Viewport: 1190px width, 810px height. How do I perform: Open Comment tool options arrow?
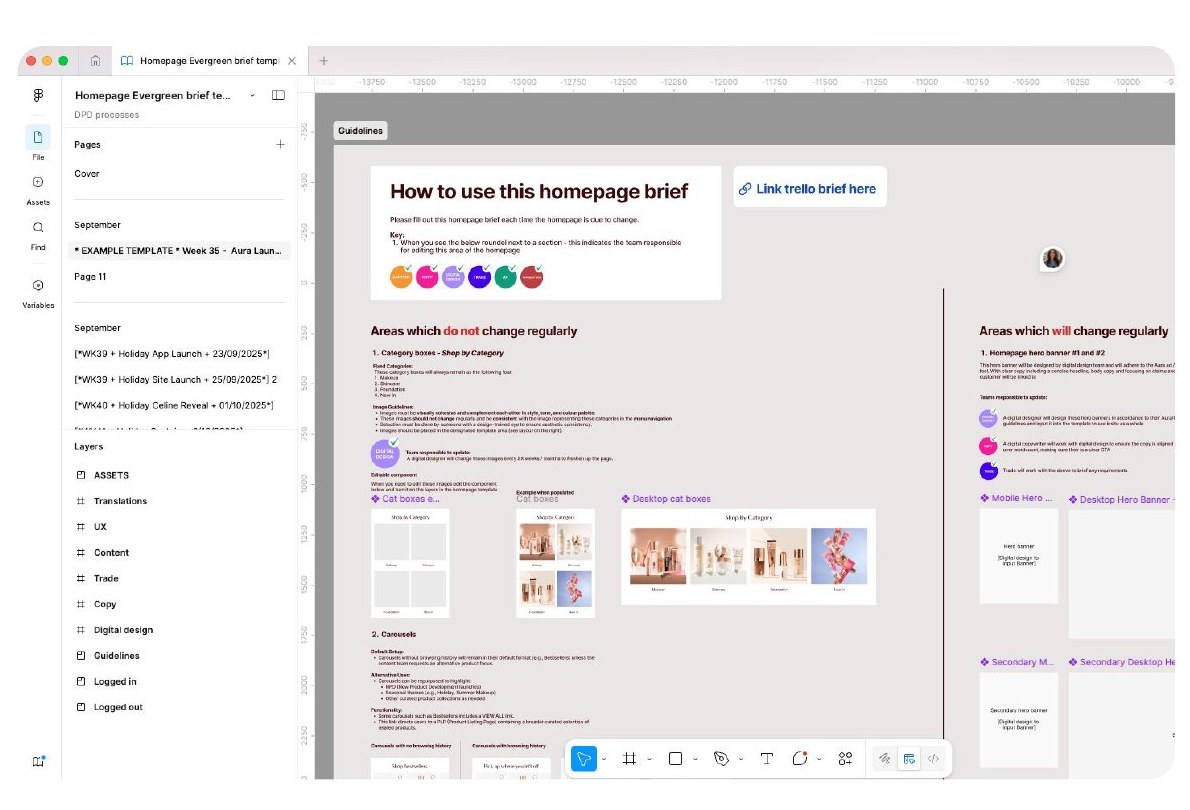819,759
